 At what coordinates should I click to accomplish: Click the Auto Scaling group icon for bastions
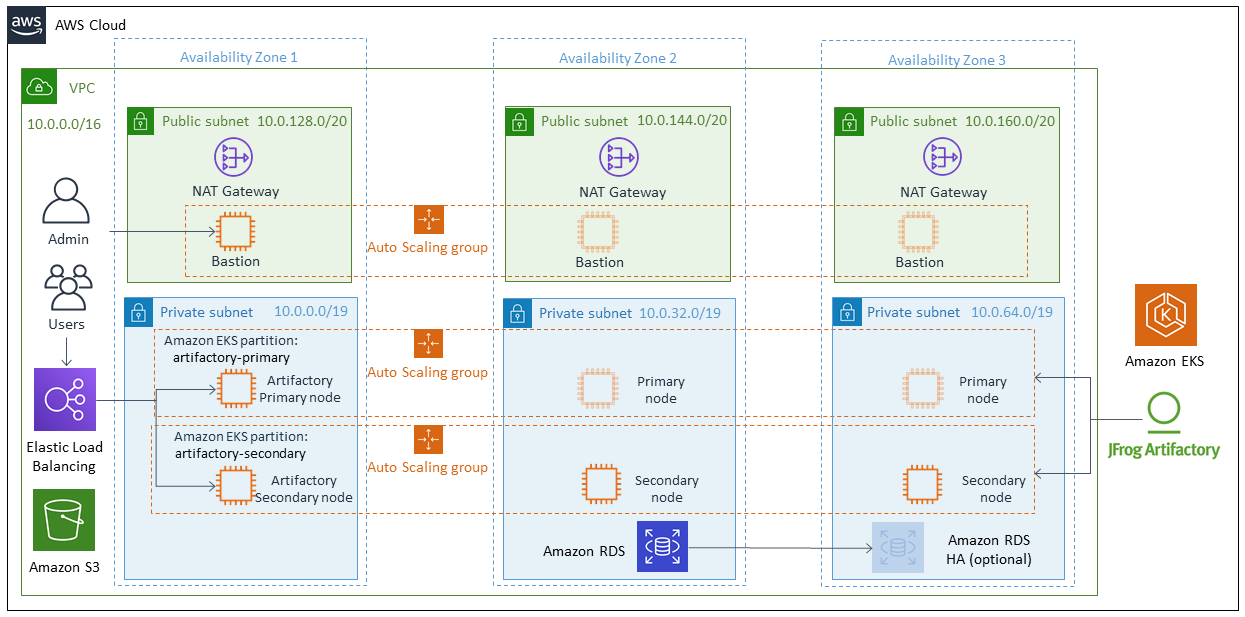click(x=428, y=220)
